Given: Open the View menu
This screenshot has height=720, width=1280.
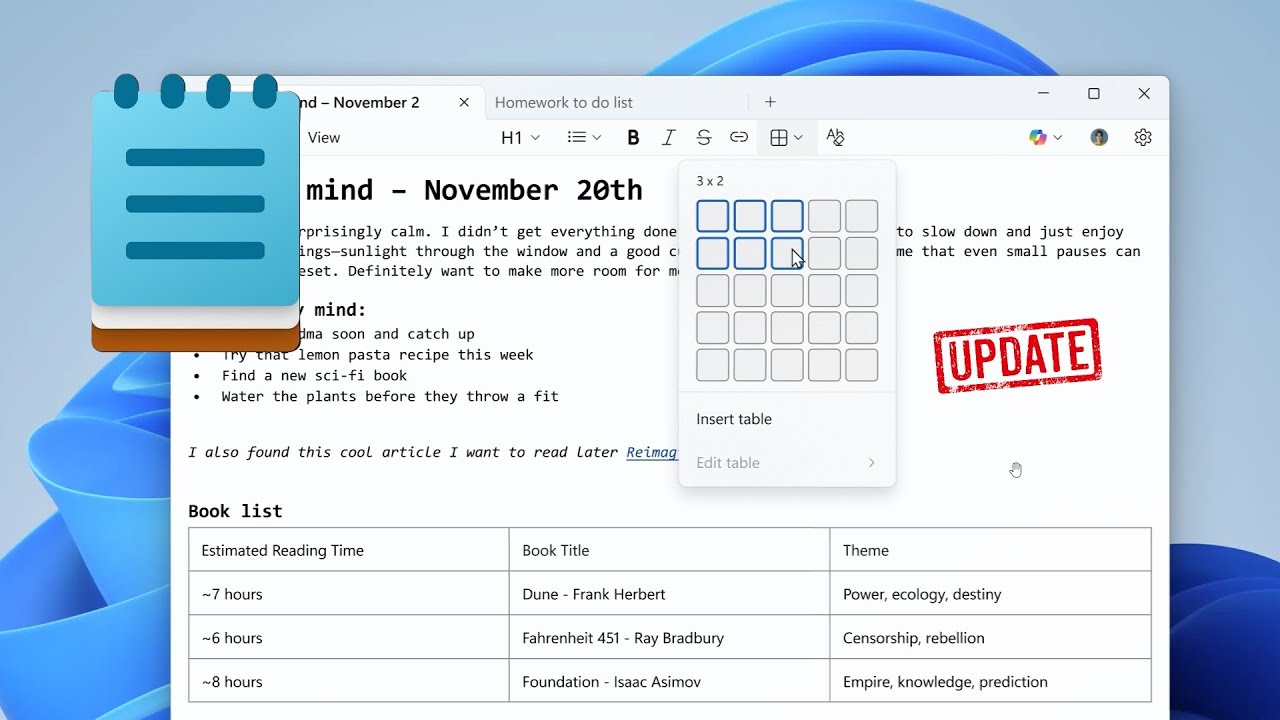Looking at the screenshot, I should pyautogui.click(x=324, y=138).
